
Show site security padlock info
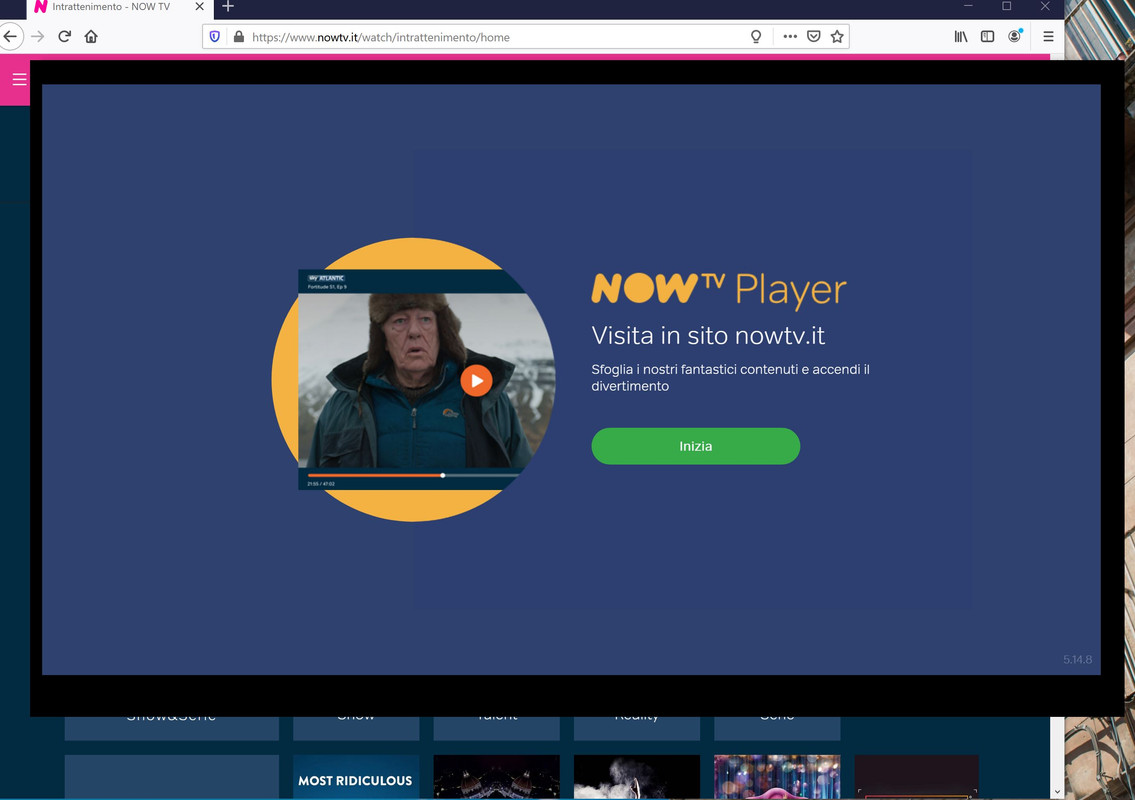[x=239, y=37]
